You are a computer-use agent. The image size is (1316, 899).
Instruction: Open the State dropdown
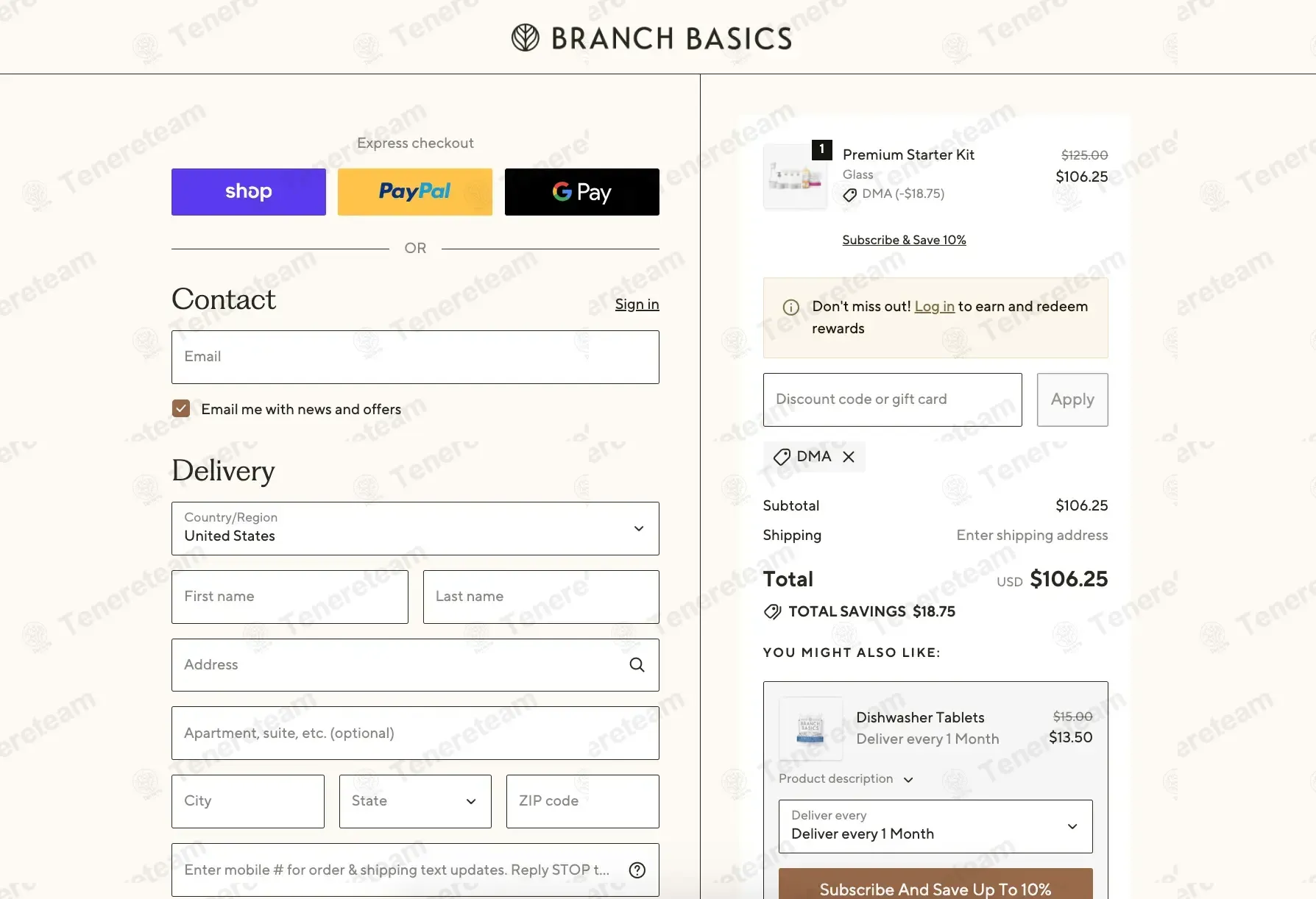[x=415, y=801]
